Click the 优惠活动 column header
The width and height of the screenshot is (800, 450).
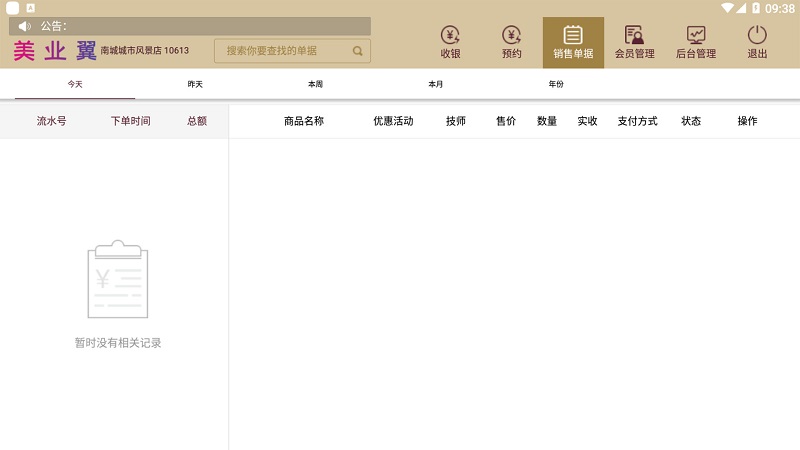coord(393,121)
